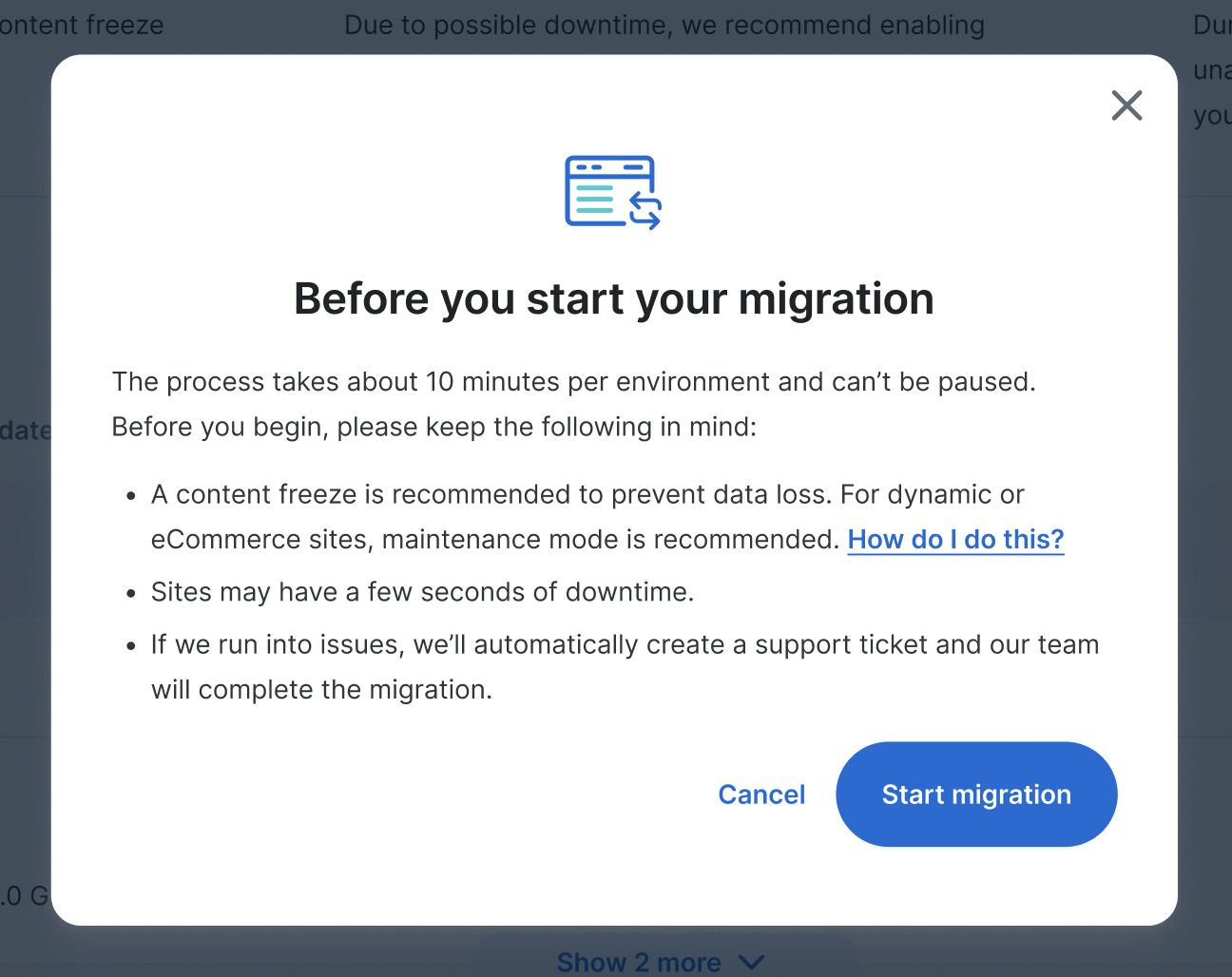Image resolution: width=1232 pixels, height=977 pixels.
Task: Click the background "Due to possible downtime" text
Action: [664, 26]
